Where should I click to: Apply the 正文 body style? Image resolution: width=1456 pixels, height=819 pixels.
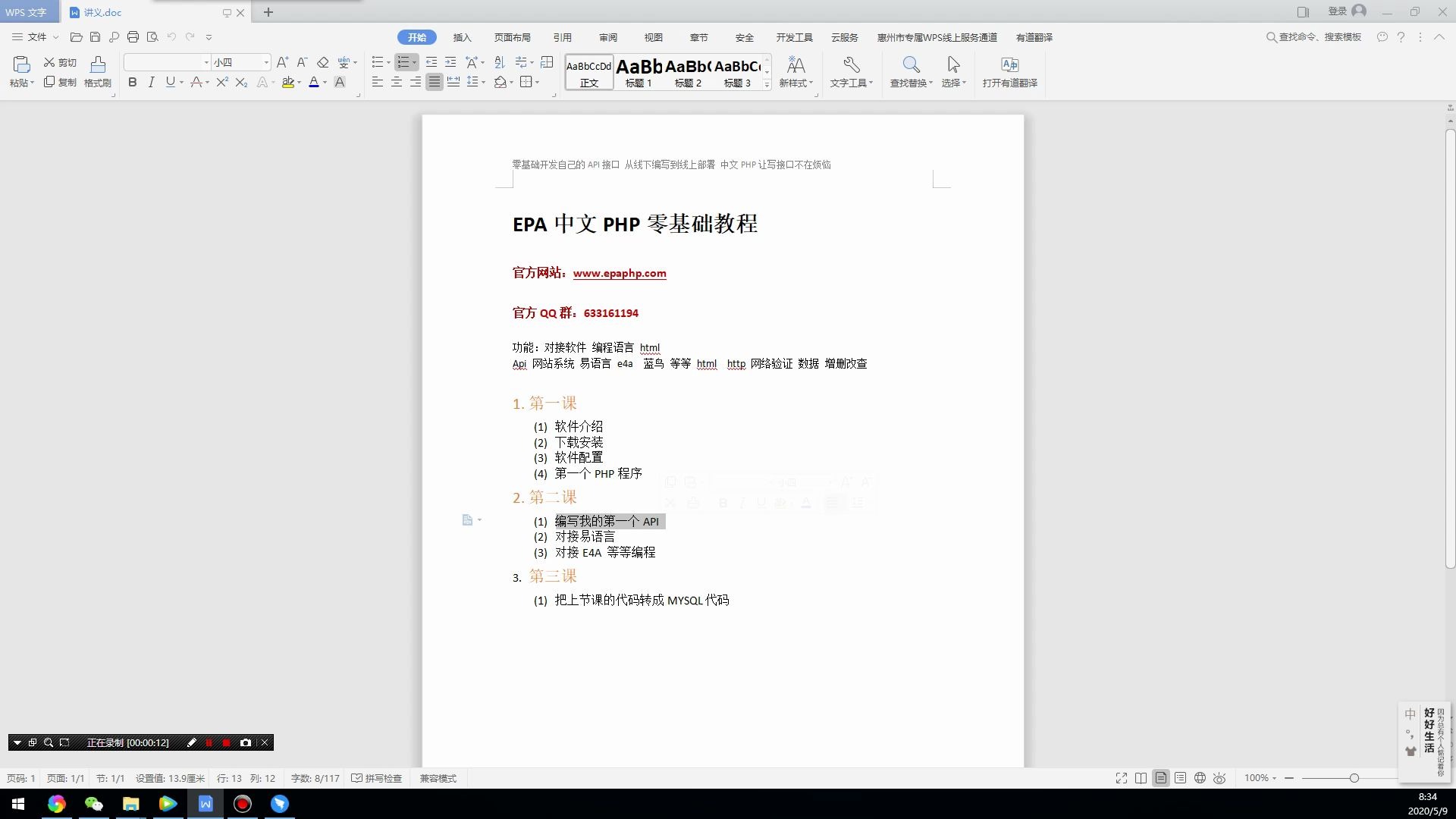(x=589, y=73)
